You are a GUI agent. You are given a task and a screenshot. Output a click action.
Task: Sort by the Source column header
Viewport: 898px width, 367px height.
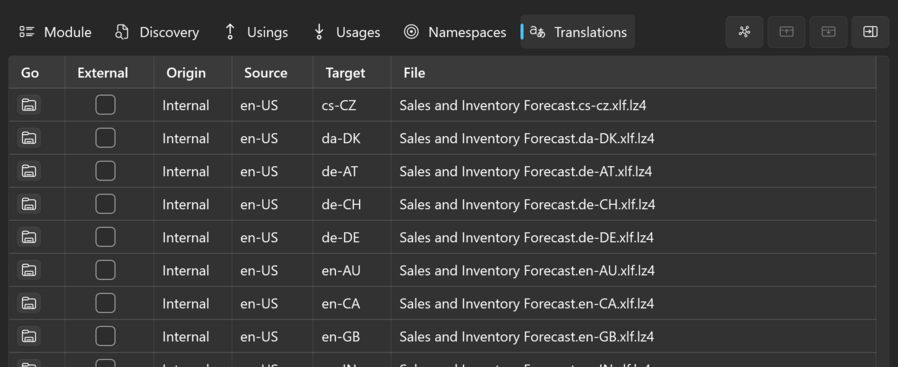pyautogui.click(x=273, y=73)
